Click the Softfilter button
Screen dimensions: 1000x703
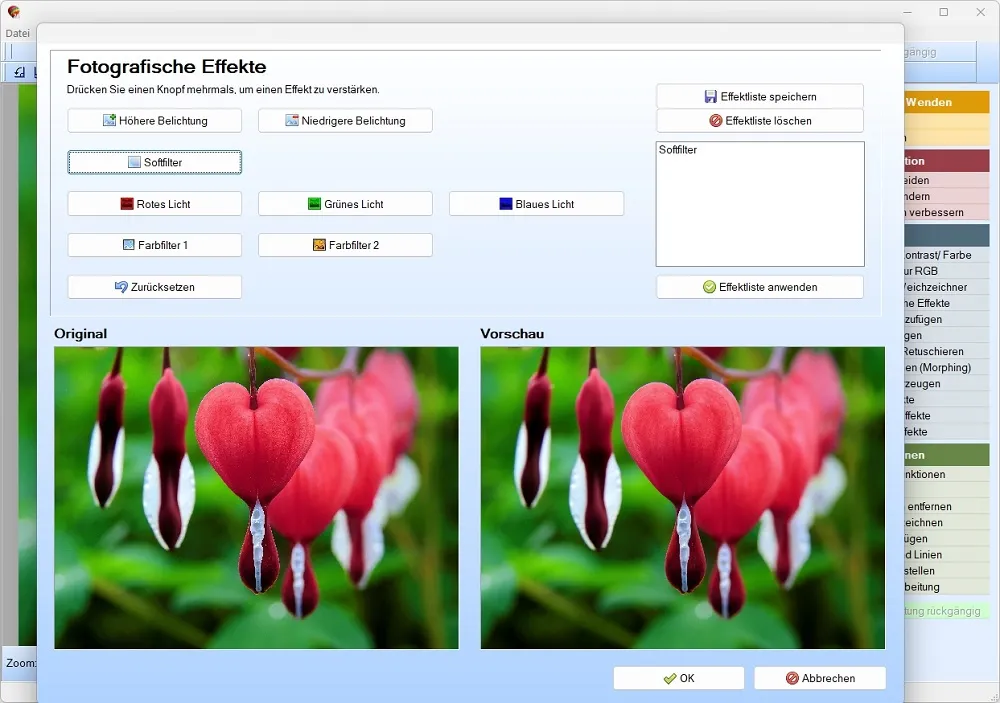(x=154, y=162)
